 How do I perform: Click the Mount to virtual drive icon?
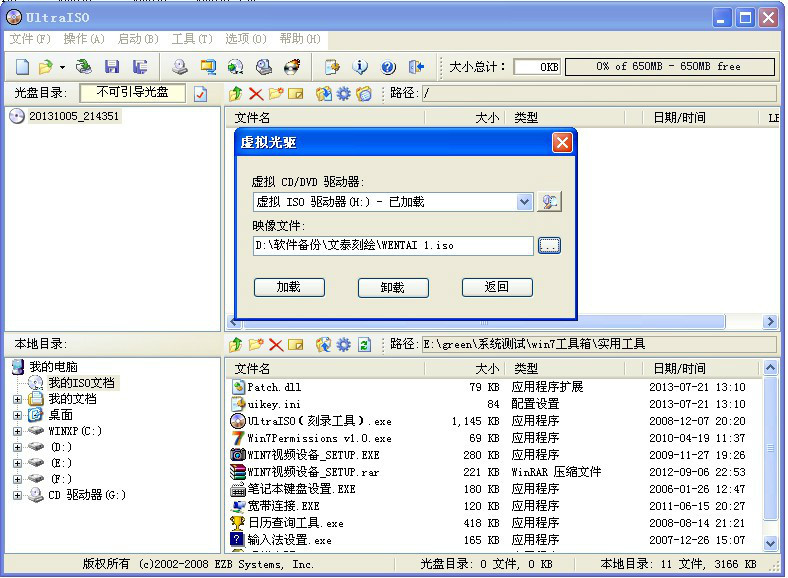264,66
